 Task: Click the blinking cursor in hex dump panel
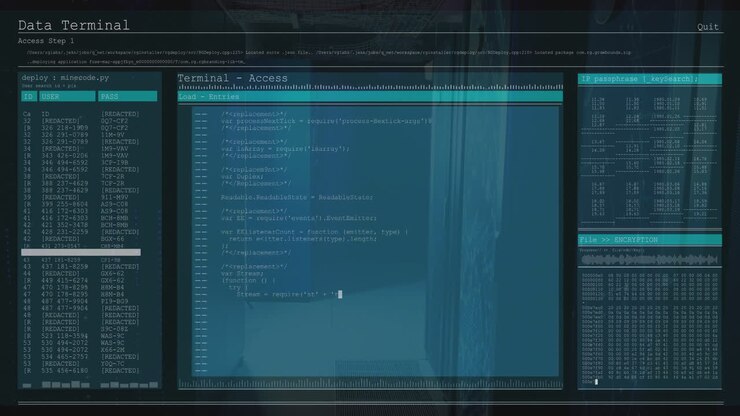tap(596, 382)
